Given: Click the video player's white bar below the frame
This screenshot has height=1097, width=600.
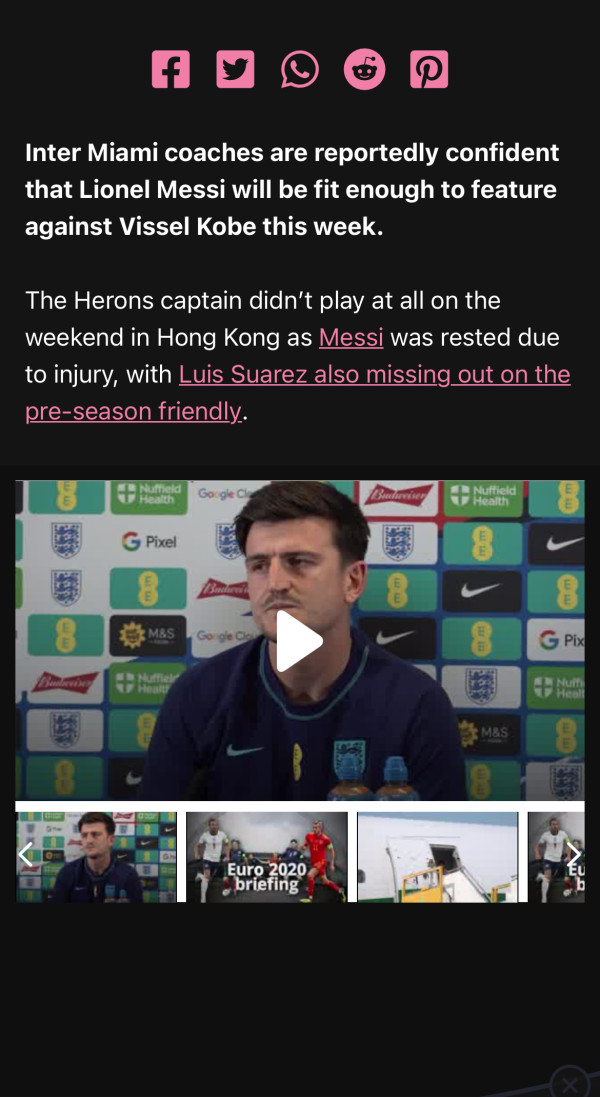Looking at the screenshot, I should pyautogui.click(x=300, y=806).
